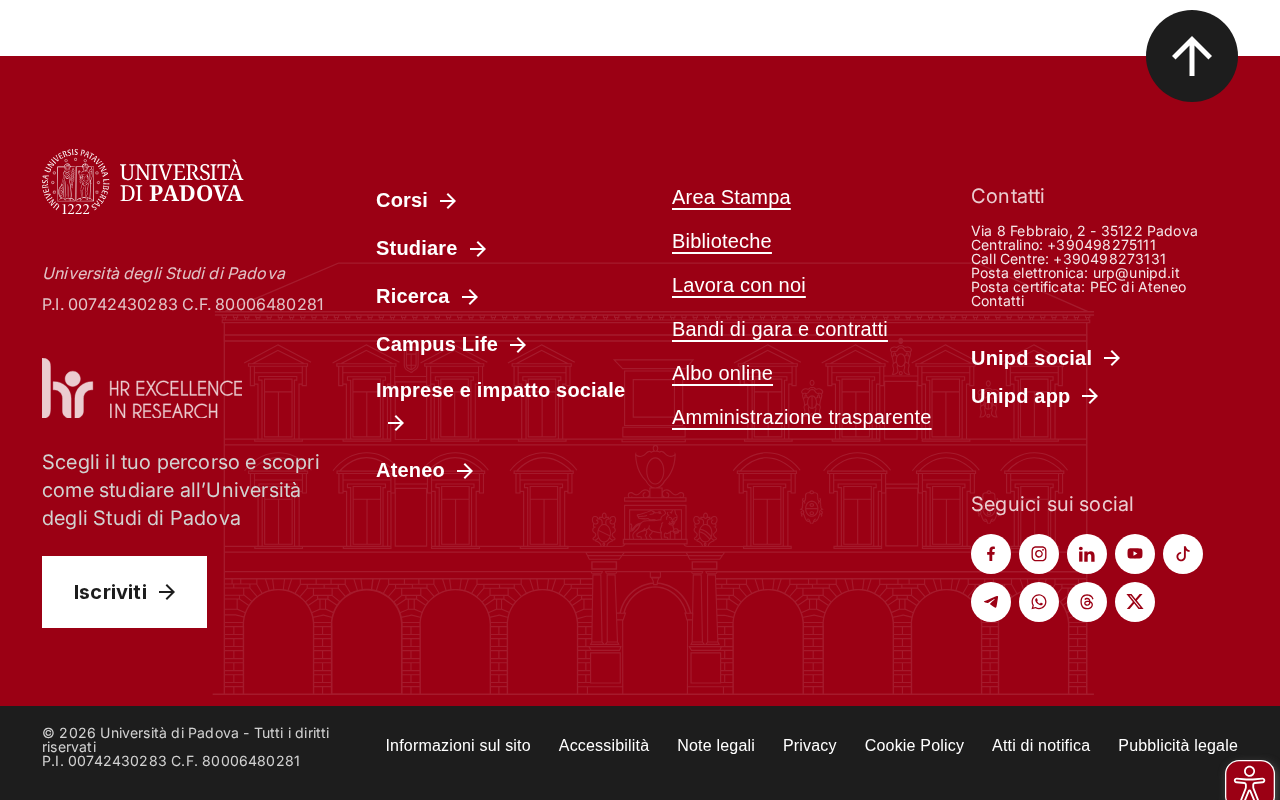Viewport: 1280px width, 800px height.
Task: Open the Privacy link in bottom bar
Action: [810, 745]
